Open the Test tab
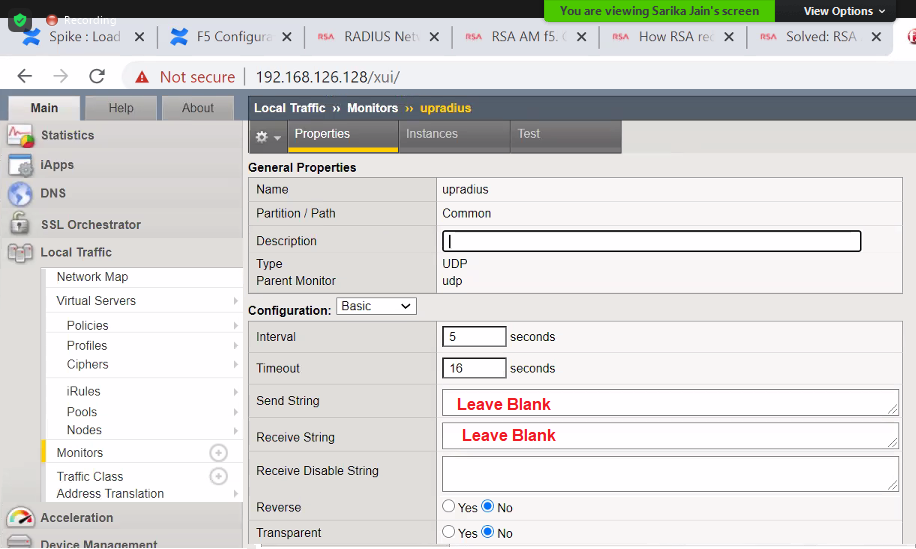This screenshot has width=916, height=549. tap(528, 134)
